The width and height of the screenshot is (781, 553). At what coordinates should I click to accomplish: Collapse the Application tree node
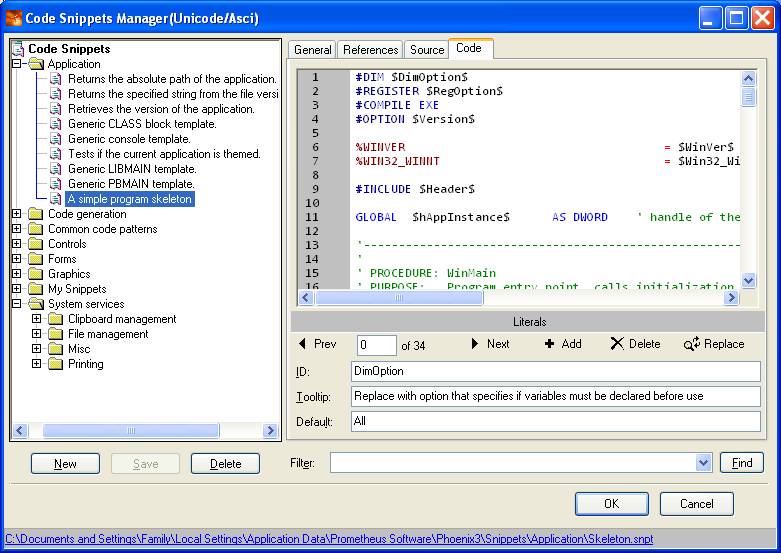(x=16, y=64)
